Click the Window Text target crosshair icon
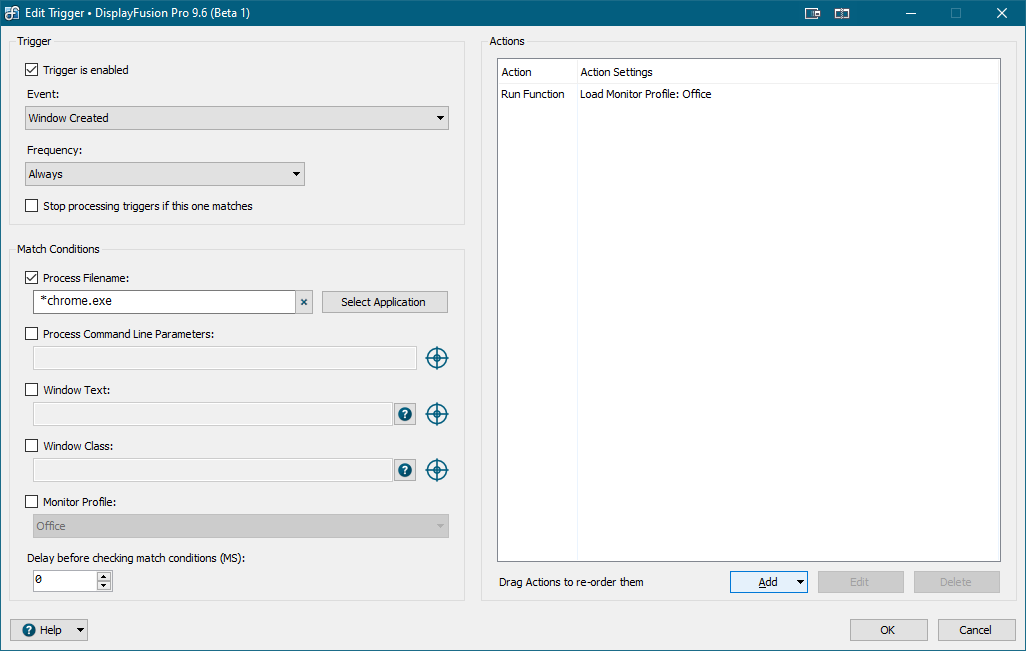This screenshot has width=1026, height=651. [x=436, y=414]
